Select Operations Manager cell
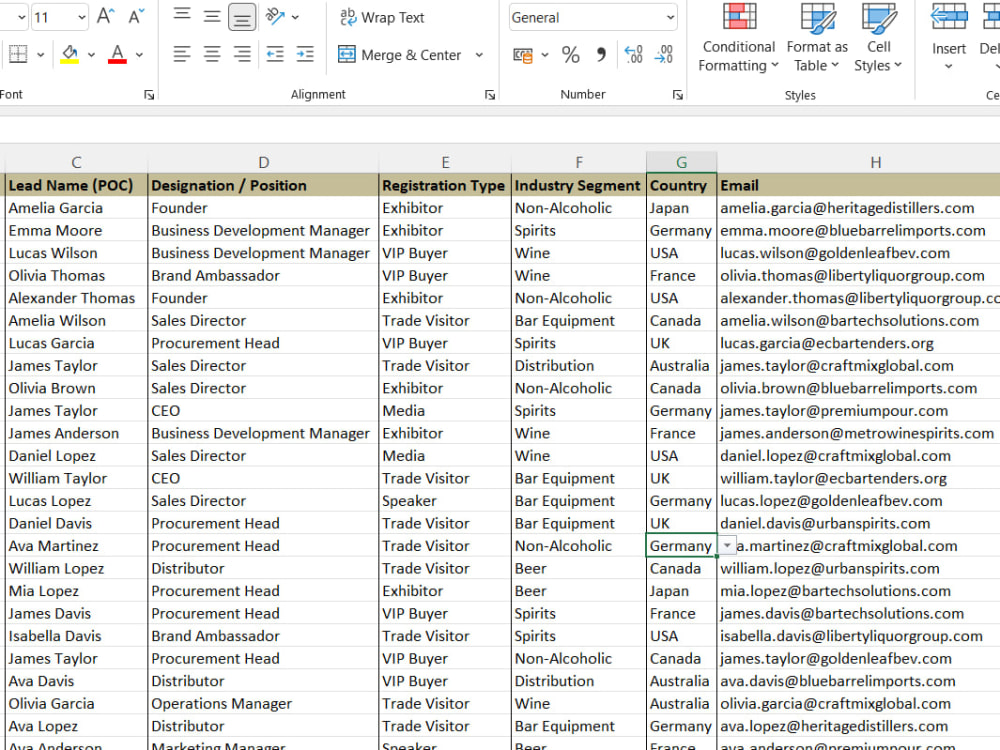 263,703
